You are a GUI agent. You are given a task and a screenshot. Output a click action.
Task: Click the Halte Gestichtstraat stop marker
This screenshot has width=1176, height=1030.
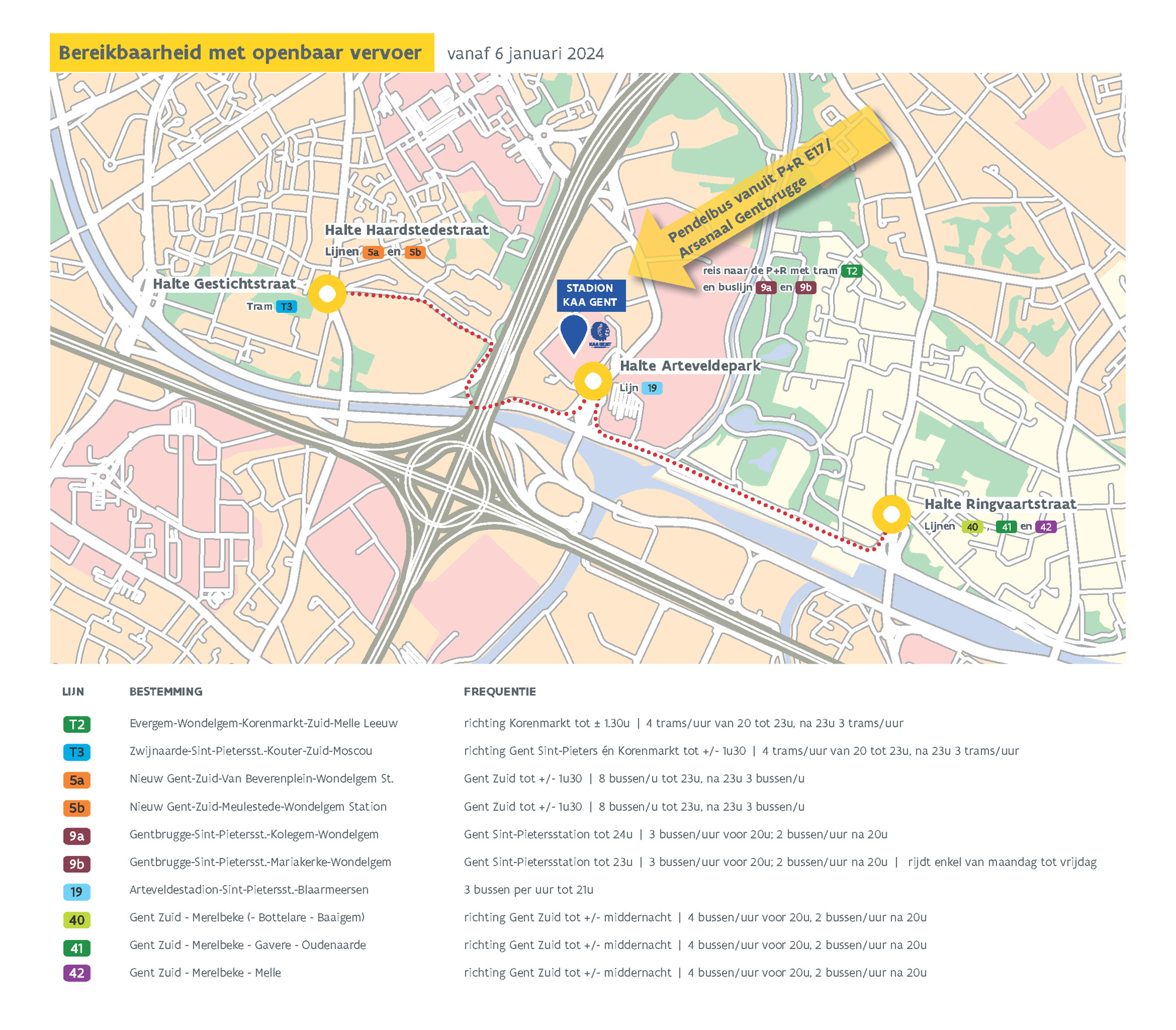(328, 294)
